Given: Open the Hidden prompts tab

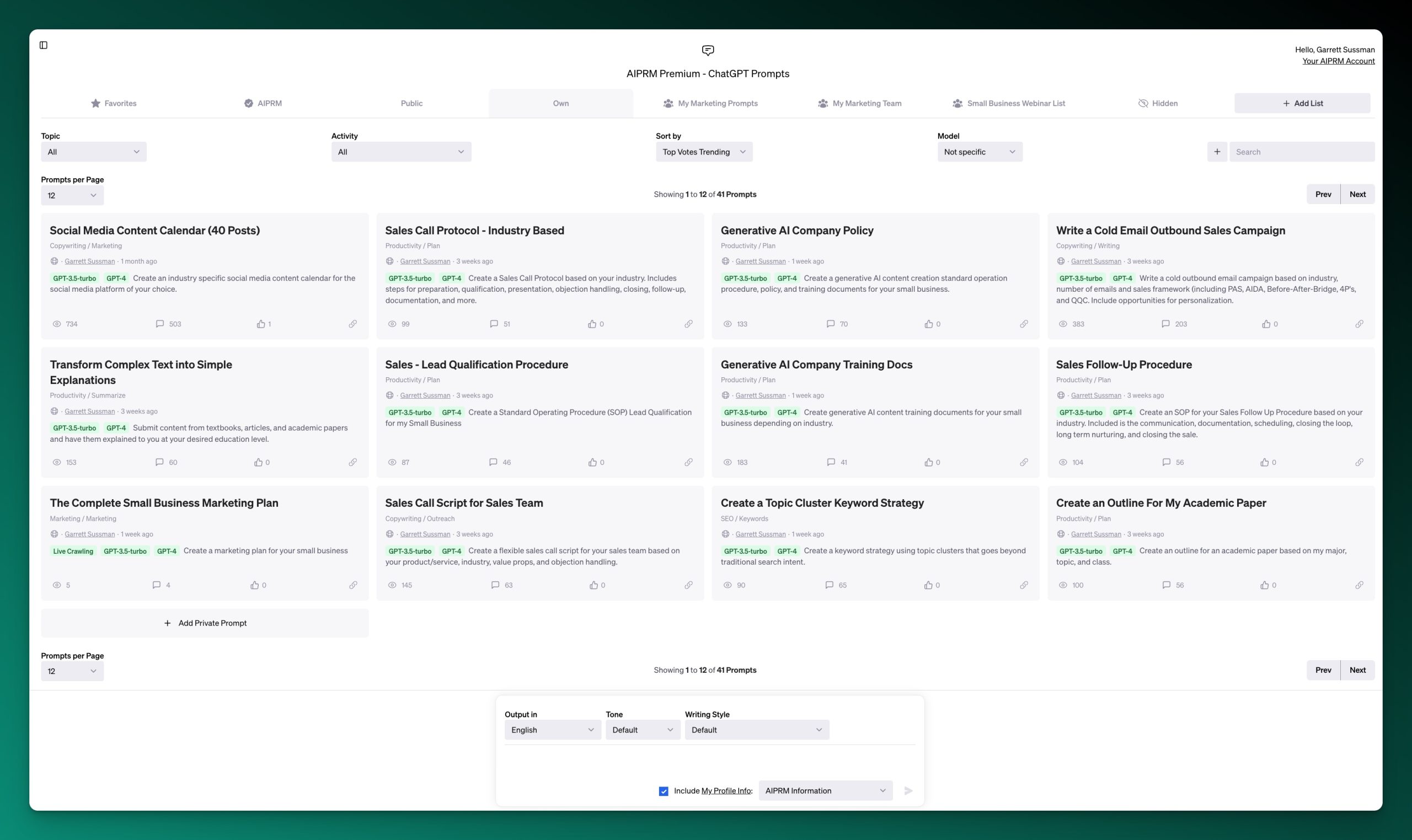Looking at the screenshot, I should point(1157,103).
